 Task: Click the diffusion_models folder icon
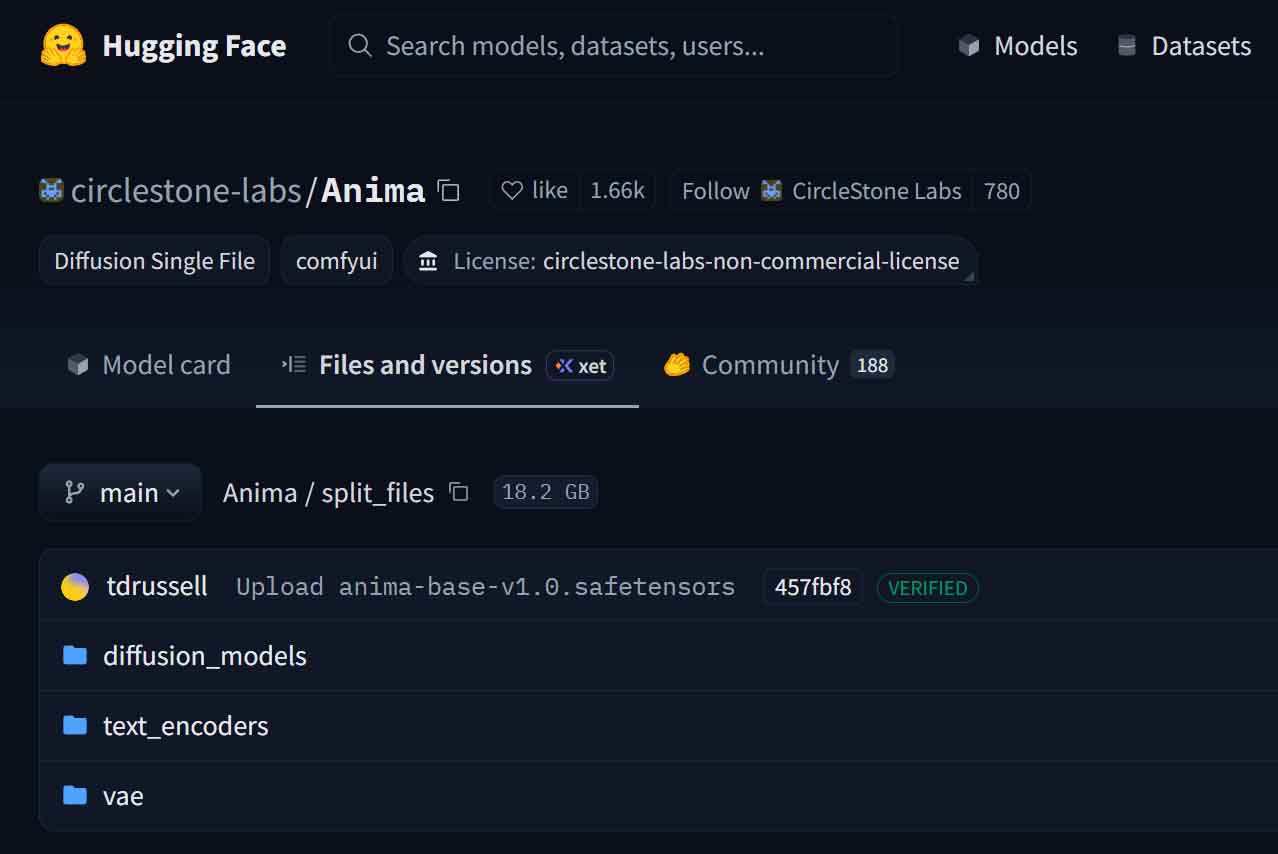point(75,655)
